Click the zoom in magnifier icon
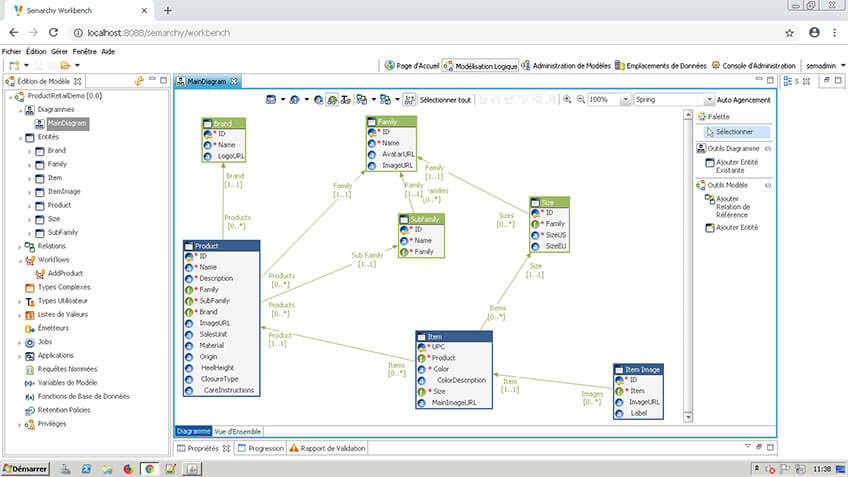The height and width of the screenshot is (477, 848). (567, 100)
